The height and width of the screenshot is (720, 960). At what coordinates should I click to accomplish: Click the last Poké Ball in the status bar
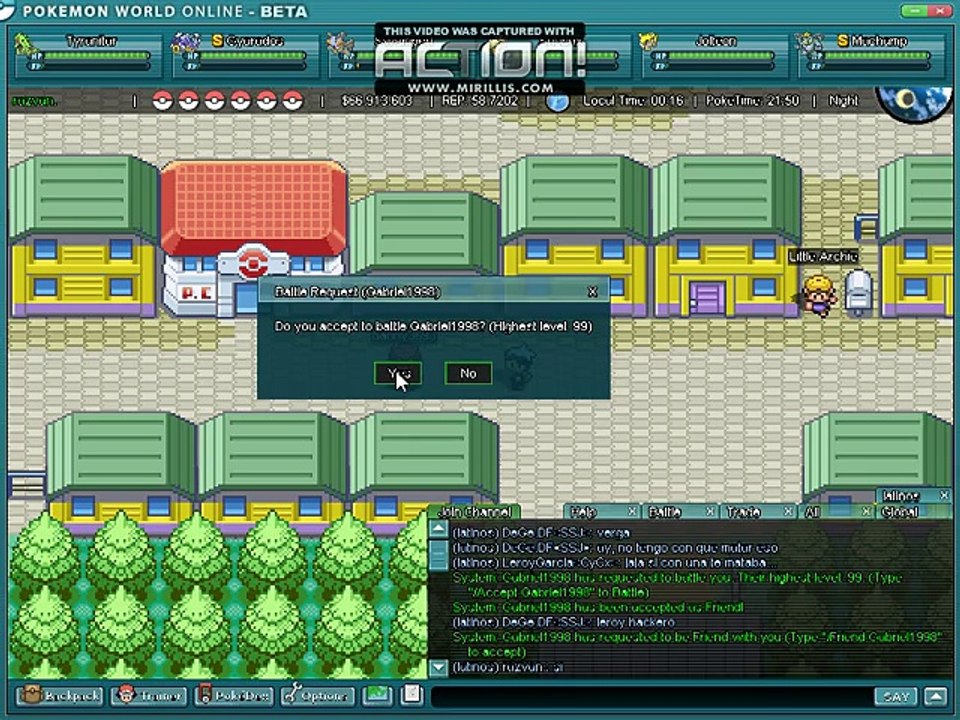point(293,100)
